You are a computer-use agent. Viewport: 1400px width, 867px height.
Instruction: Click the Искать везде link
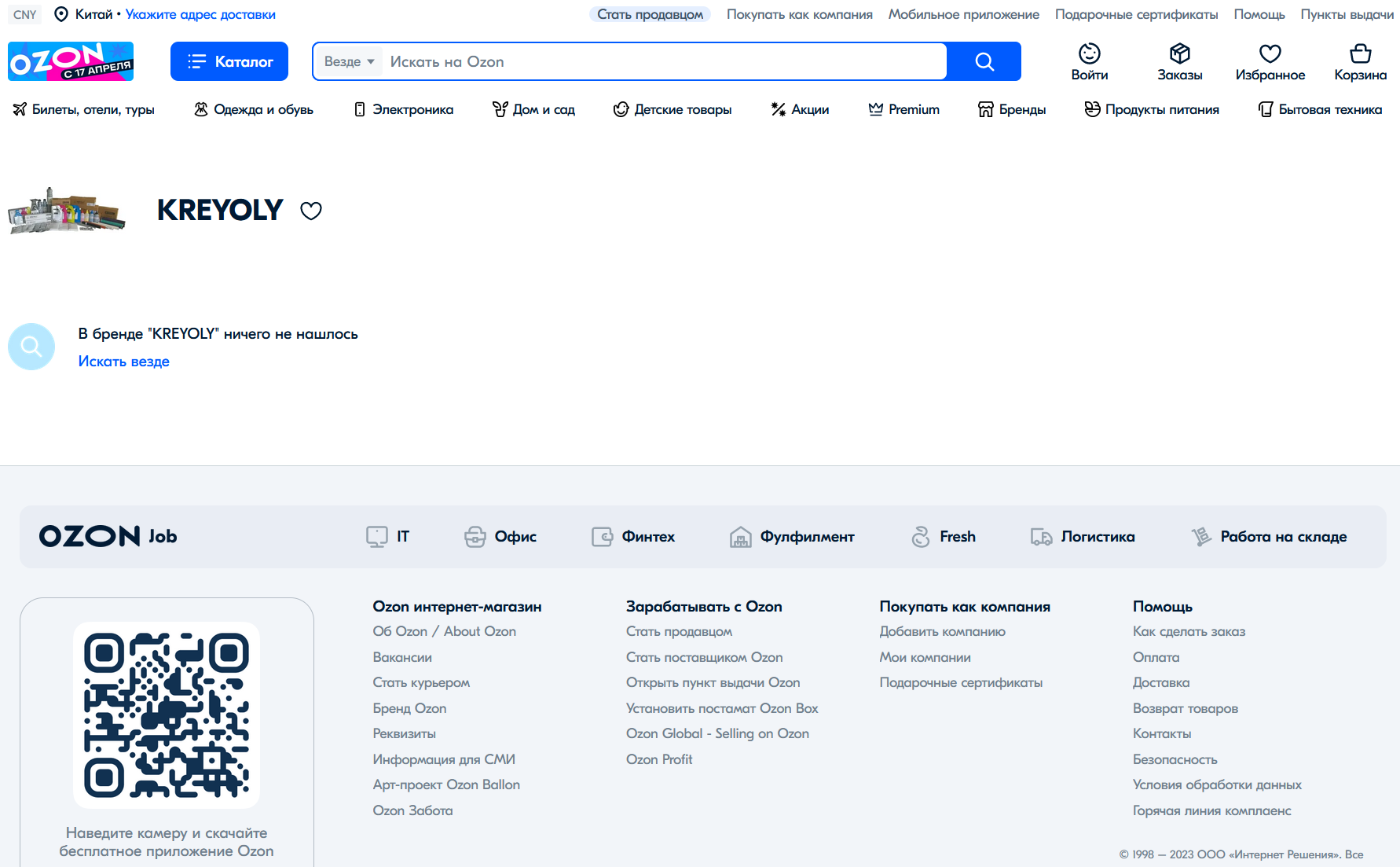click(123, 362)
